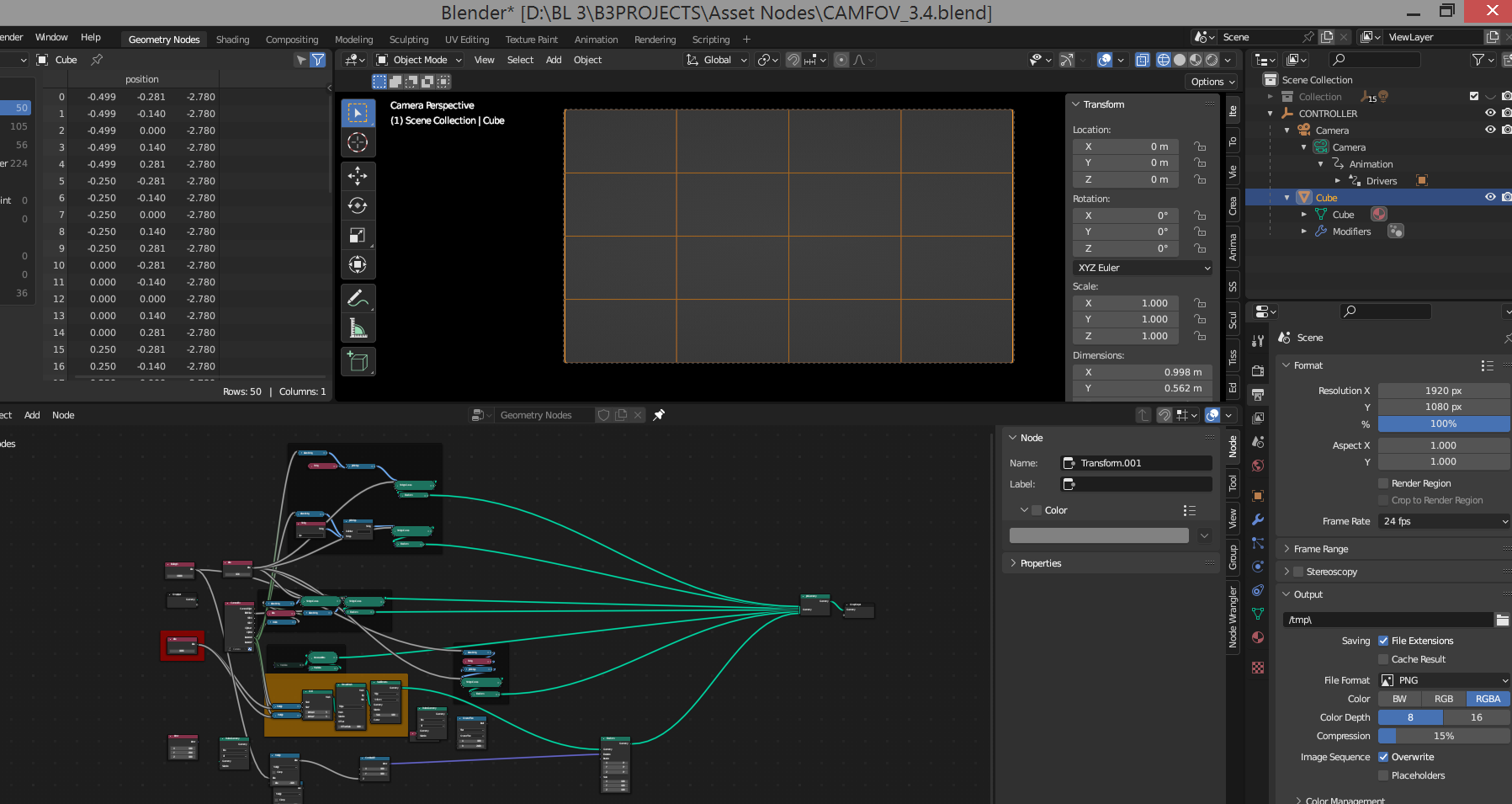1512x804 pixels.
Task: Enable the Placeholders checkbox
Action: [1383, 775]
